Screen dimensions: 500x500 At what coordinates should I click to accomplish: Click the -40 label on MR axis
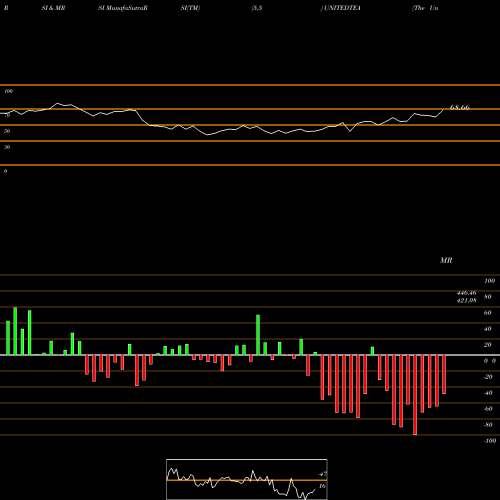click(x=488, y=393)
